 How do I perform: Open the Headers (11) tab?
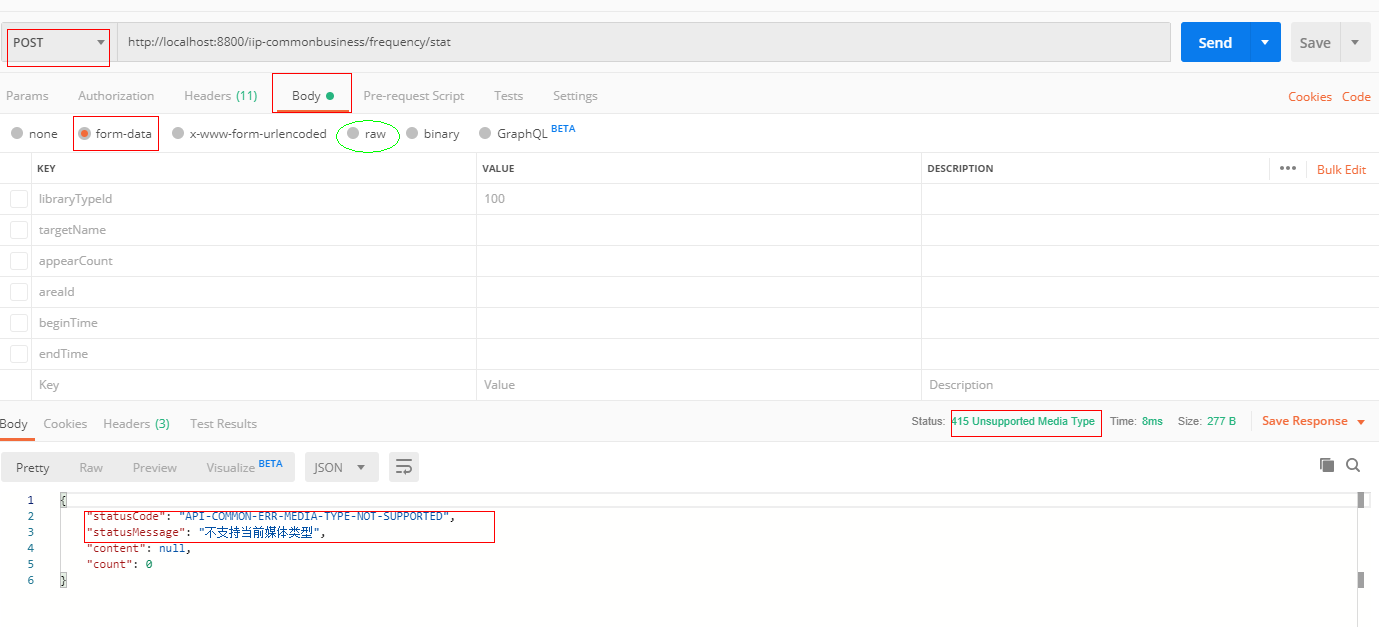click(x=220, y=96)
